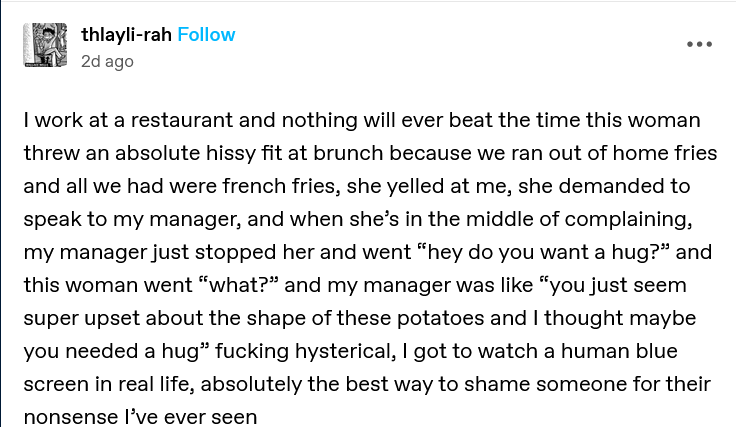This screenshot has height=427, width=736.
Task: Click thlayli-rah's avatar thumbnail
Action: (44, 46)
